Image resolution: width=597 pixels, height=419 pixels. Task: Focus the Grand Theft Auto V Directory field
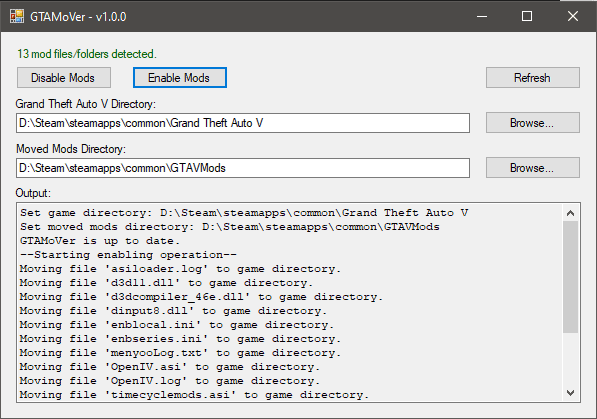pyautogui.click(x=243, y=123)
